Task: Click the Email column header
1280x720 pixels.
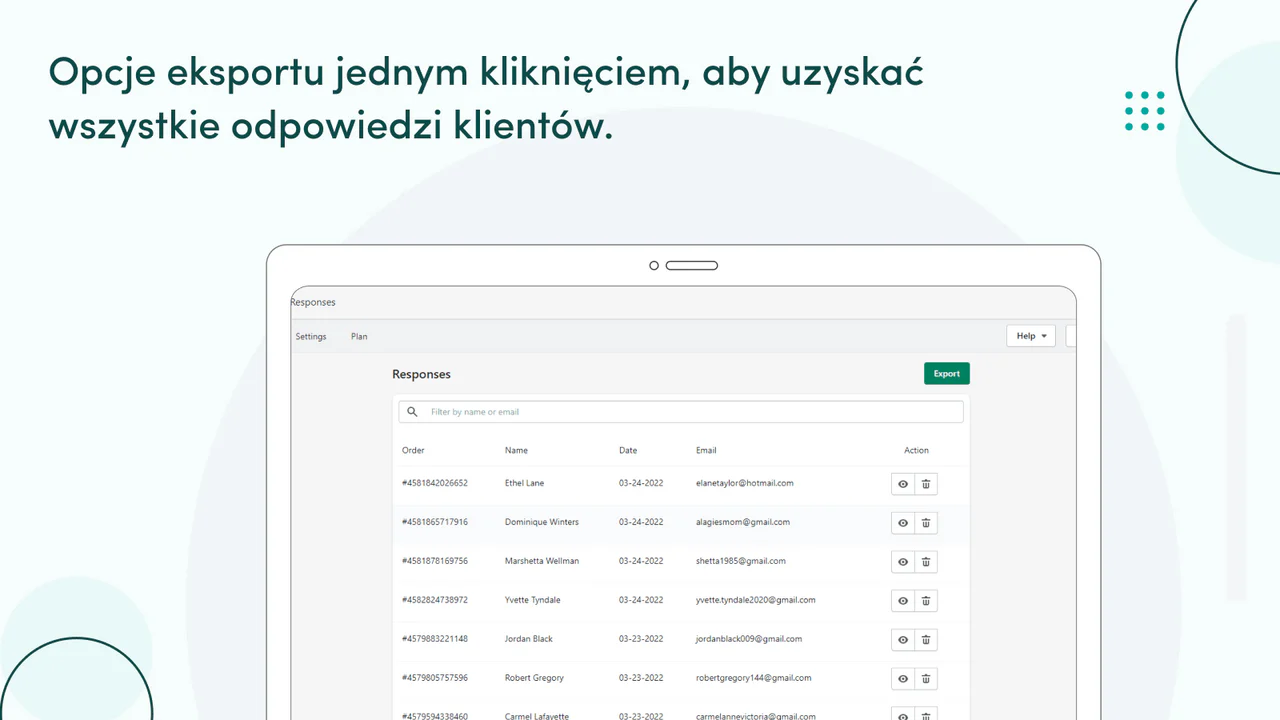Action: point(706,451)
